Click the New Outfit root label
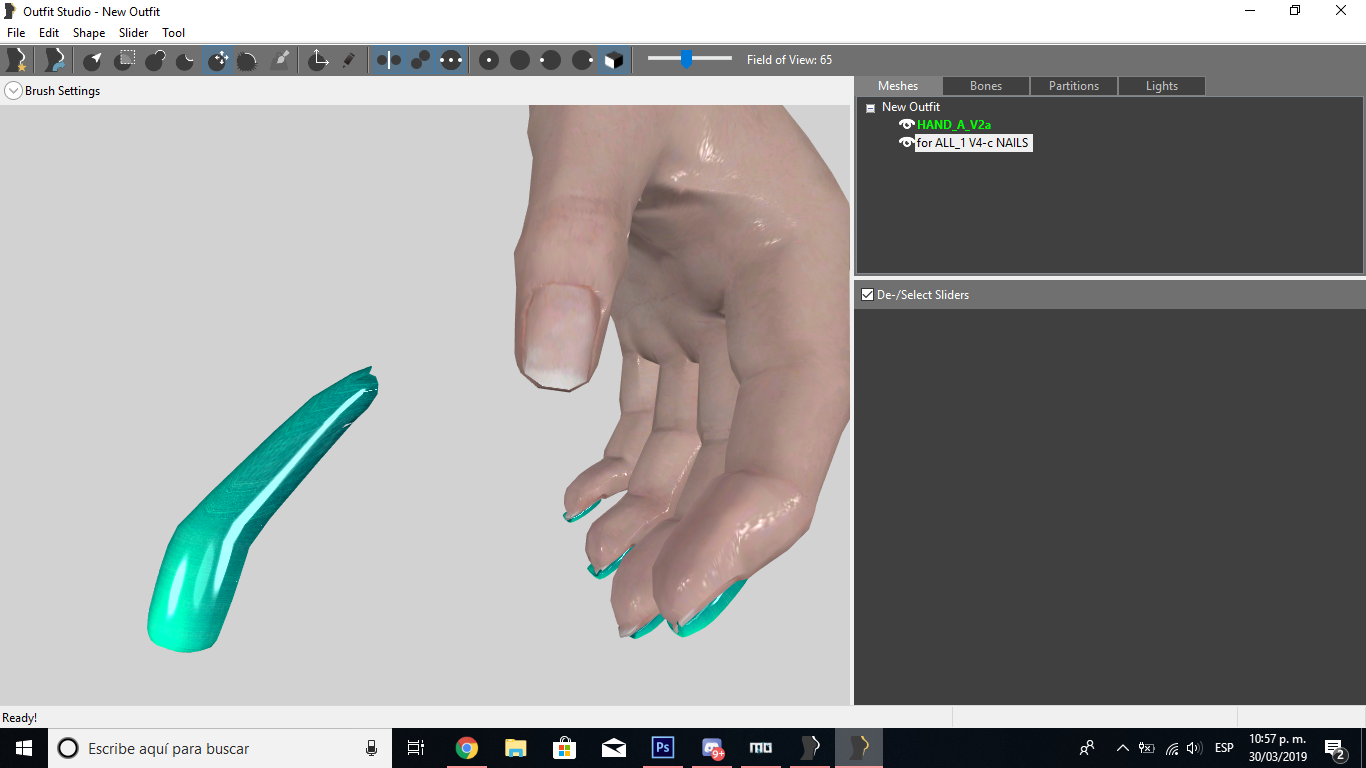Image resolution: width=1366 pixels, height=768 pixels. coord(911,107)
